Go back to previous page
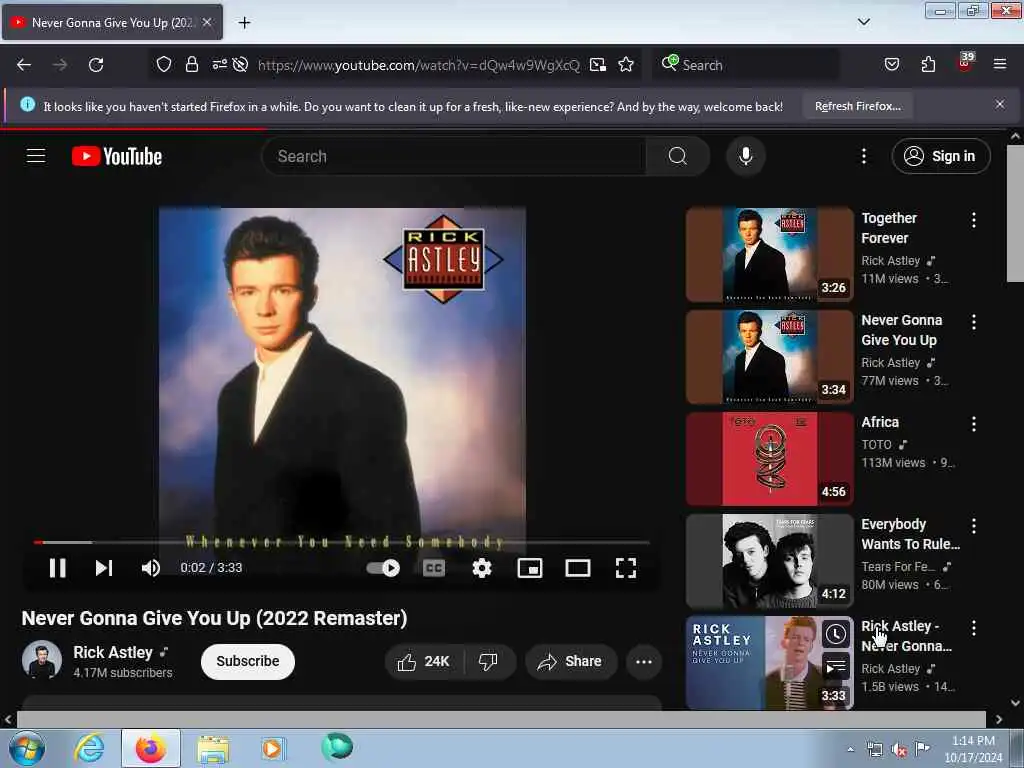This screenshot has width=1024, height=768. click(24, 65)
